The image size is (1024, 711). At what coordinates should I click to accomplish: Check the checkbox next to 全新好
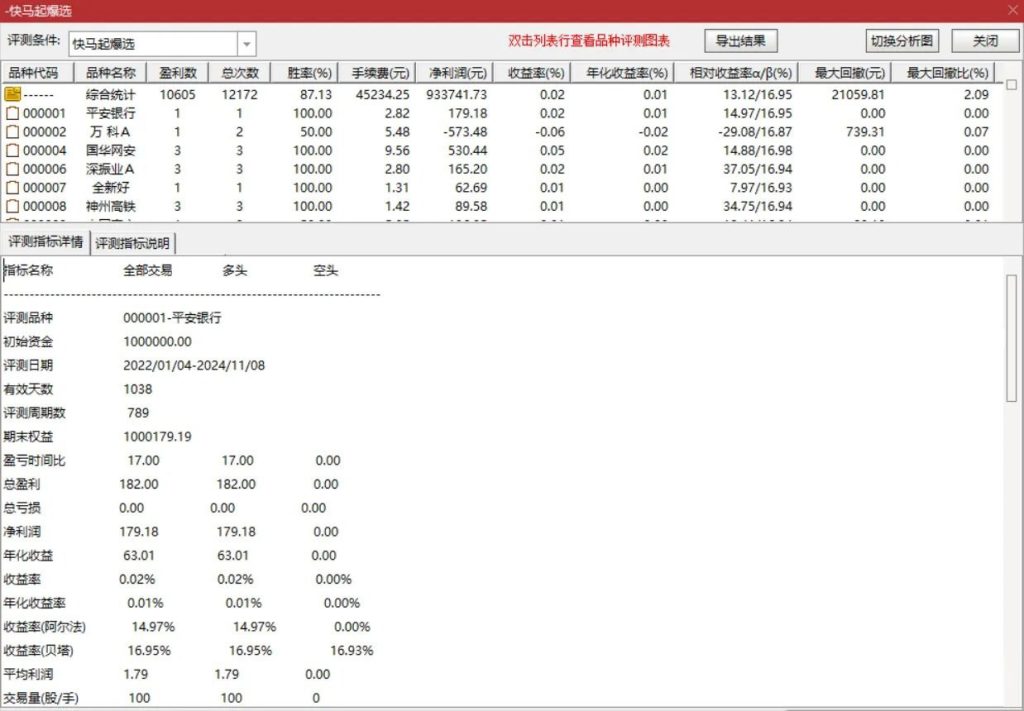click(14, 185)
